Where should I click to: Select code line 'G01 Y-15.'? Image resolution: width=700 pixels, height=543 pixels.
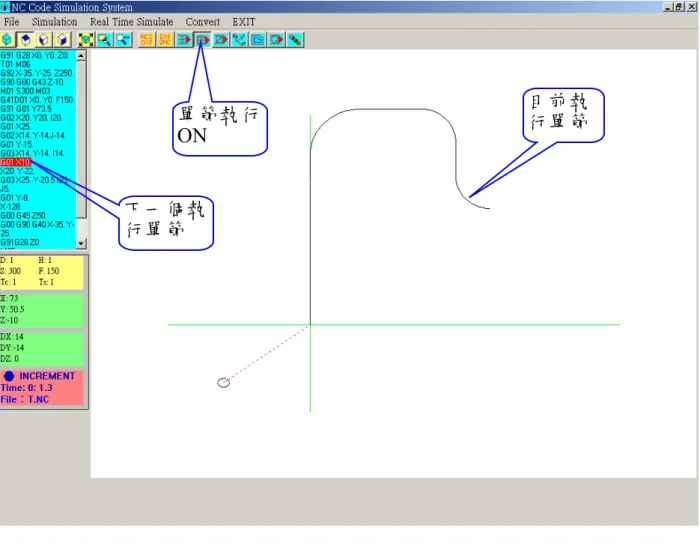[17, 144]
